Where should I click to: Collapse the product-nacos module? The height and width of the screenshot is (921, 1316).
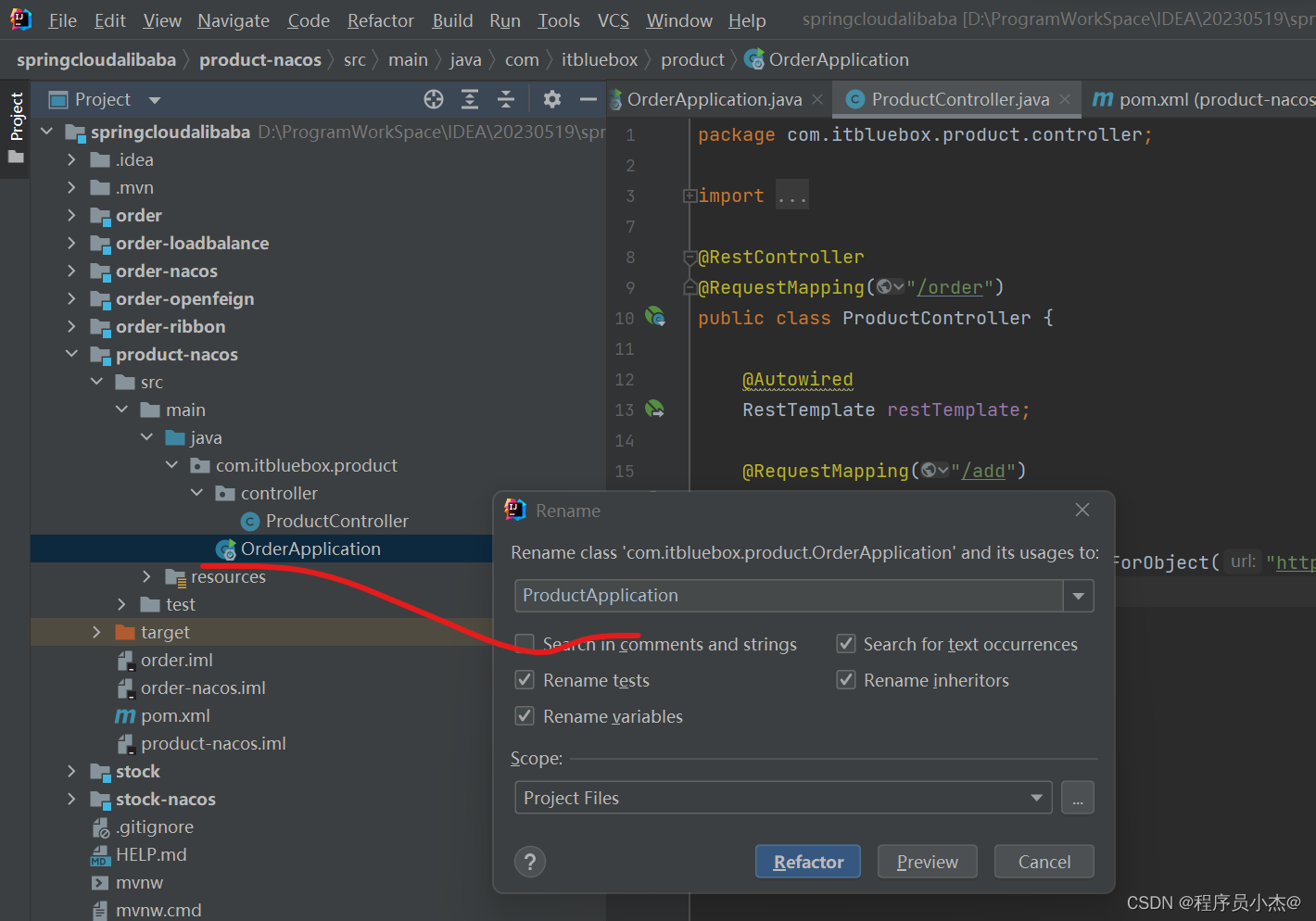coord(71,354)
